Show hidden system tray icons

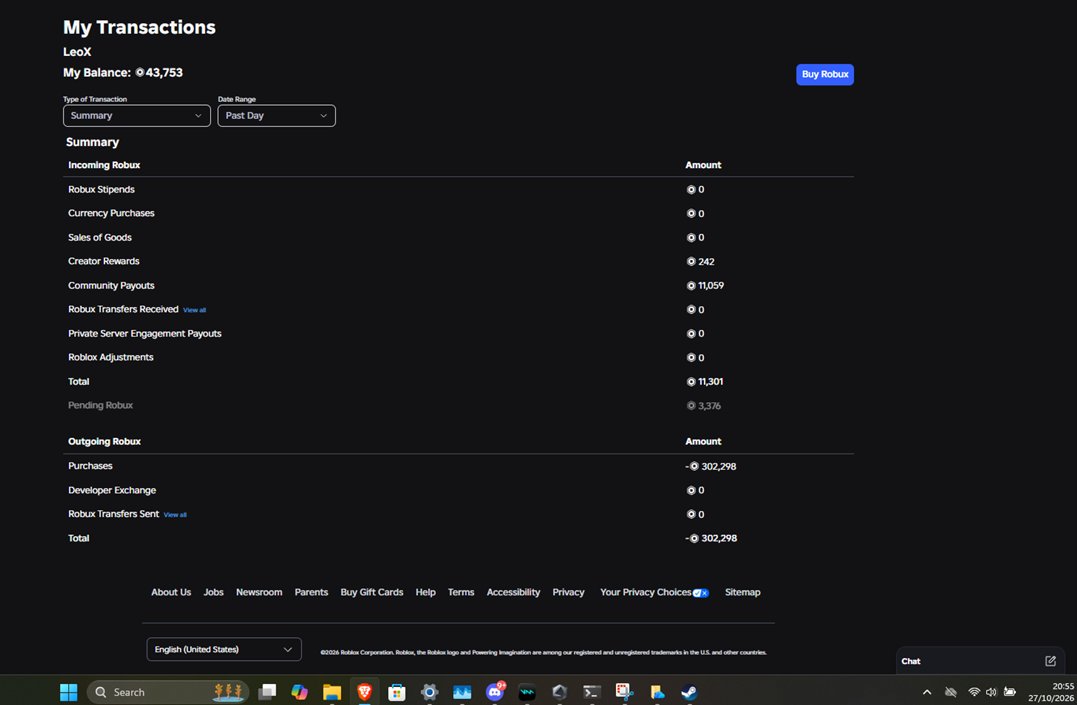pos(927,692)
